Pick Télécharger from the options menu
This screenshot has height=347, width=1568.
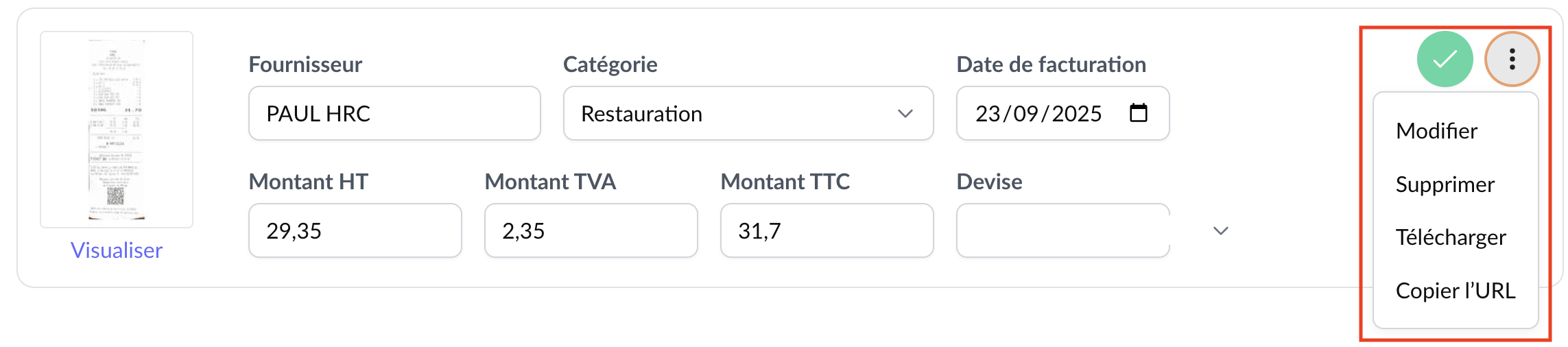point(1451,237)
